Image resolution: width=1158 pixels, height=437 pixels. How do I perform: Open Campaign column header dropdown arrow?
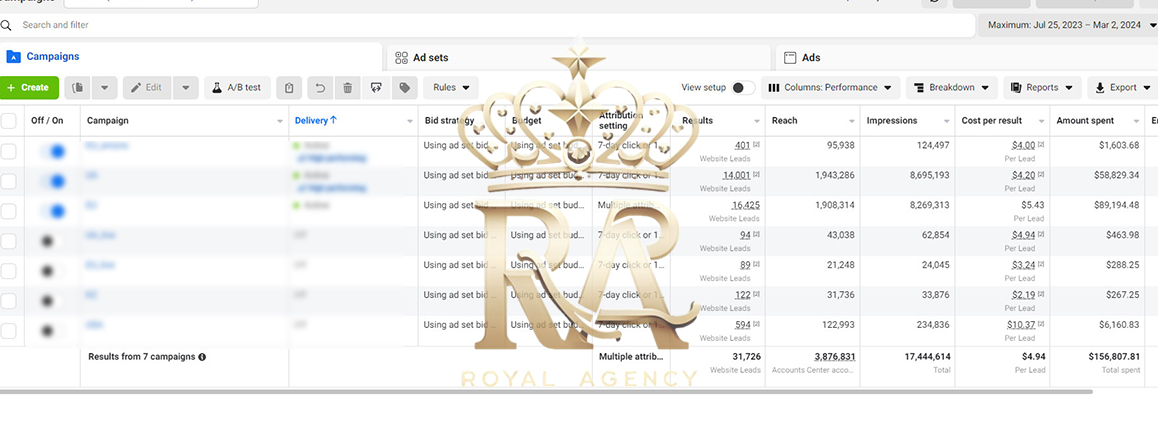point(280,121)
